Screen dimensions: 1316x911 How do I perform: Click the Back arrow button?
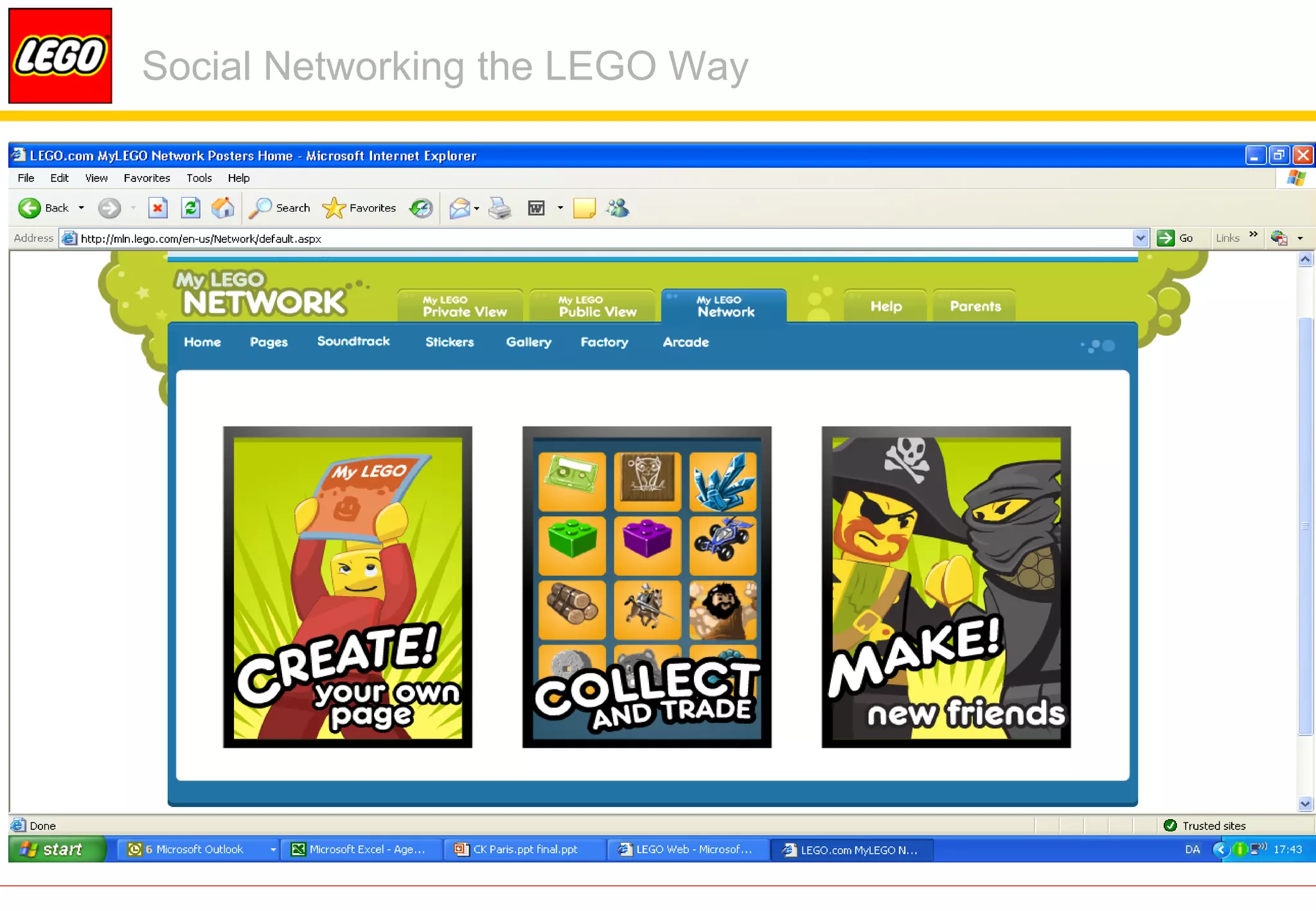click(x=30, y=208)
